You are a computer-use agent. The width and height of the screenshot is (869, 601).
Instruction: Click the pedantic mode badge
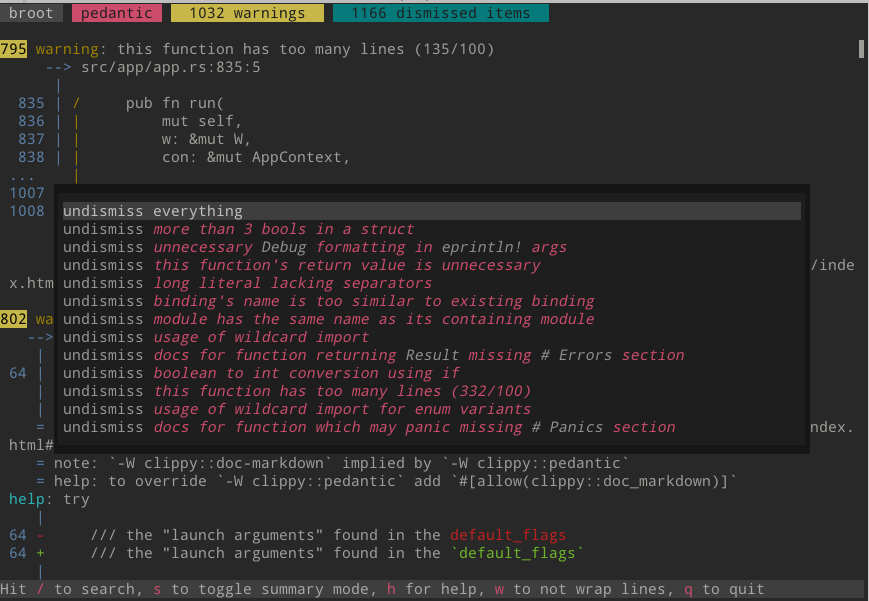pos(119,13)
